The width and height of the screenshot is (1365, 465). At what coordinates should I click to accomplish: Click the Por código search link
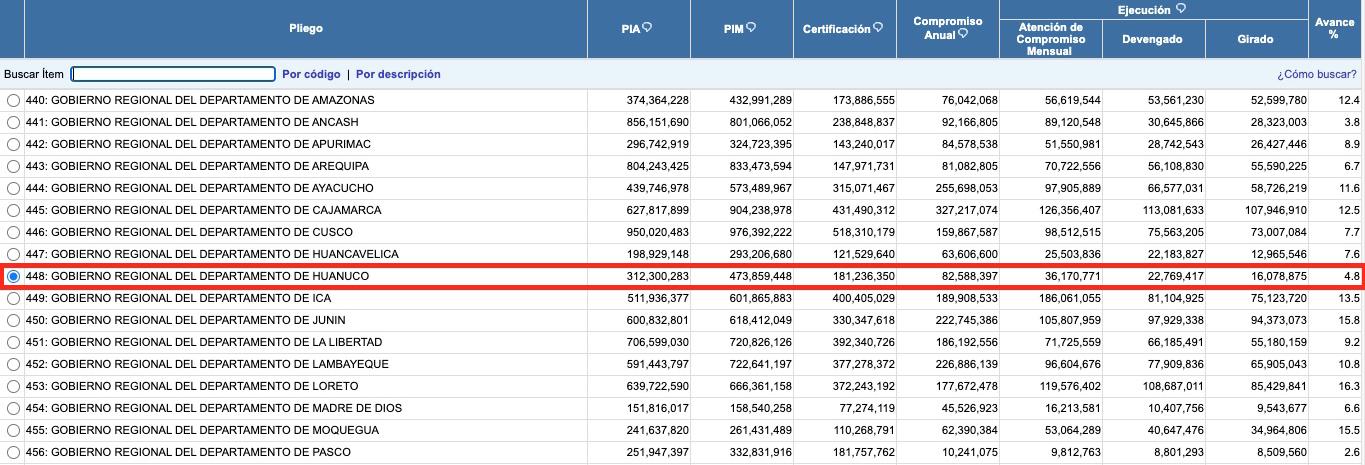coord(311,74)
